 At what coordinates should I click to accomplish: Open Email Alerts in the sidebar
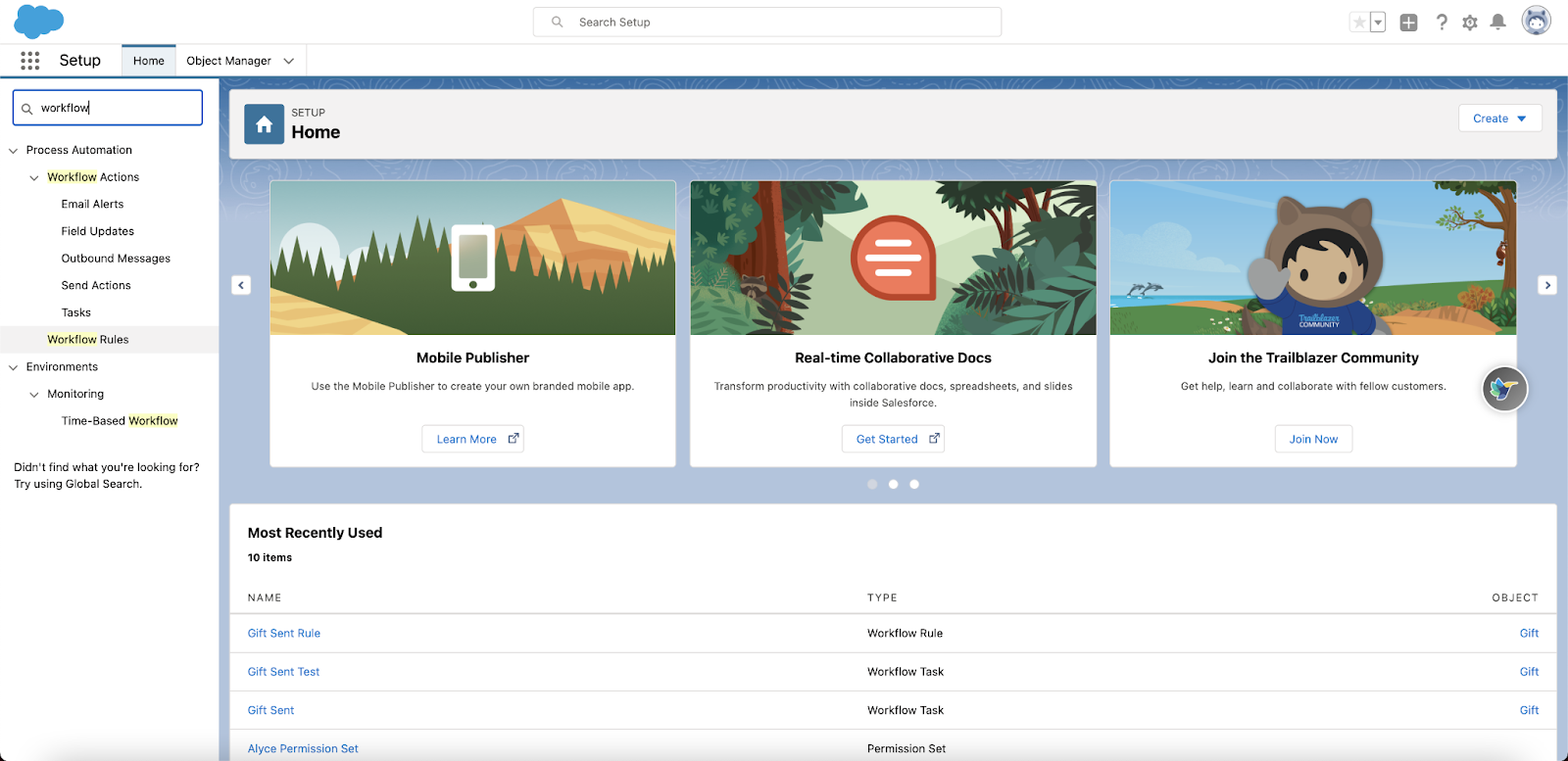[x=92, y=205]
